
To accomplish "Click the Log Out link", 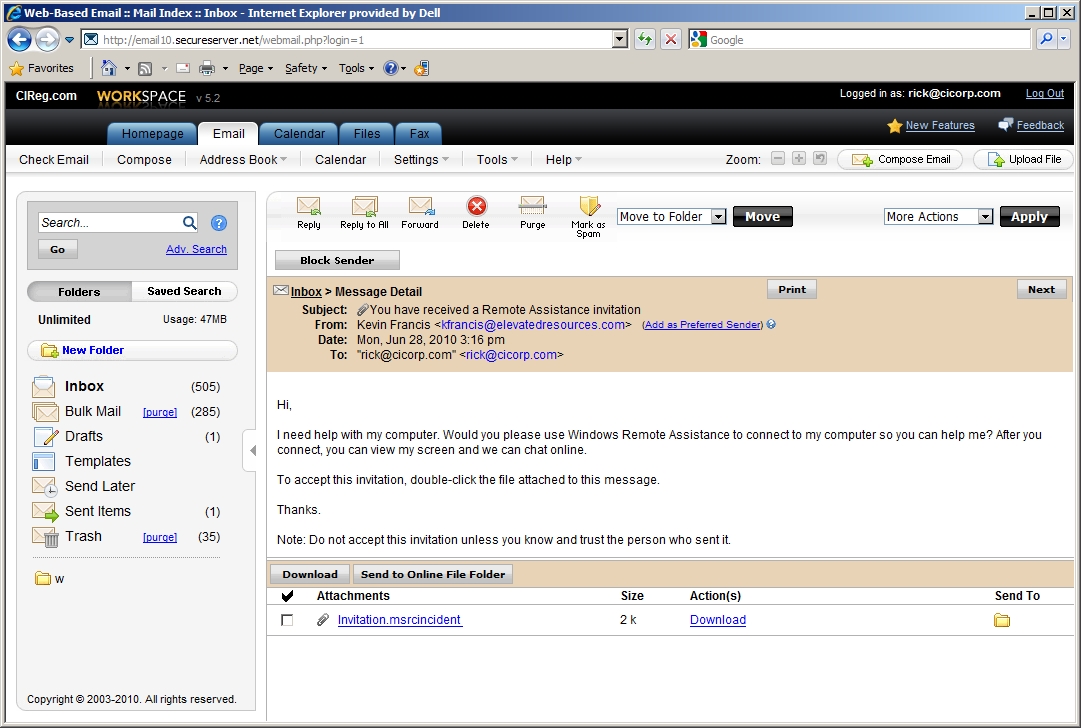I will 1044,93.
